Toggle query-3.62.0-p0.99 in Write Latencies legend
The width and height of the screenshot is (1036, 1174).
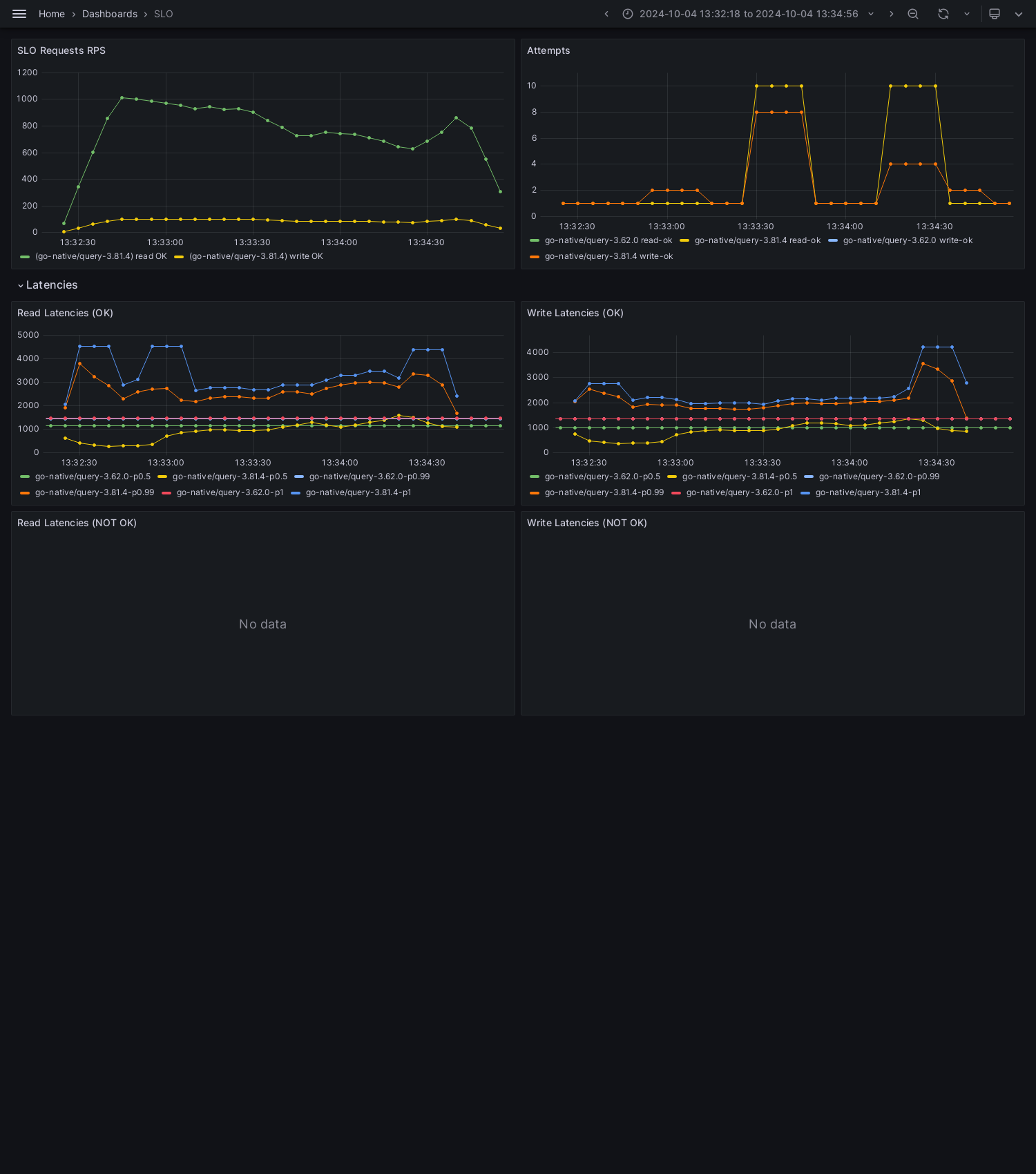click(879, 477)
